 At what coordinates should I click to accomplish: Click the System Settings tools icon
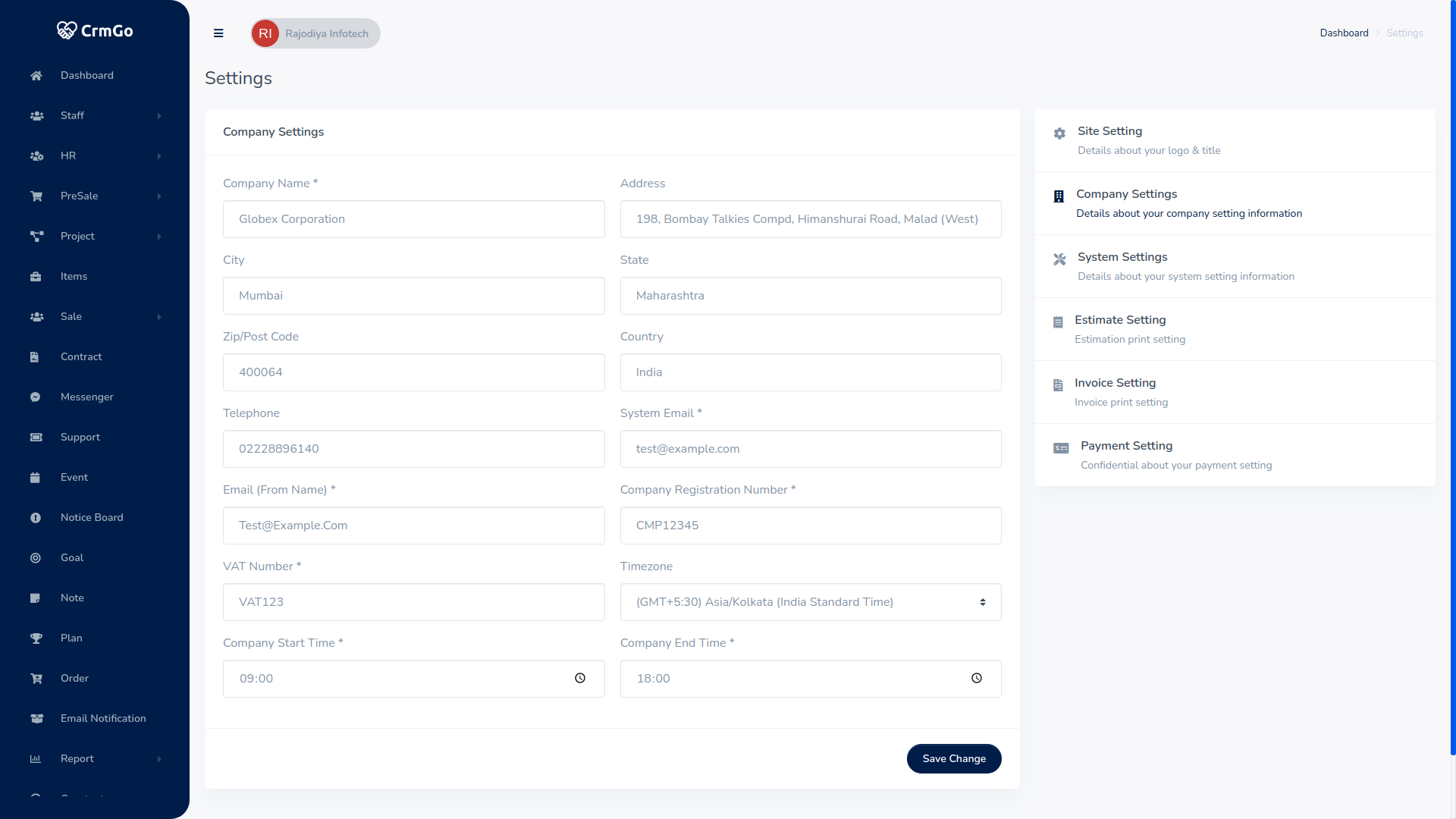[1059, 259]
